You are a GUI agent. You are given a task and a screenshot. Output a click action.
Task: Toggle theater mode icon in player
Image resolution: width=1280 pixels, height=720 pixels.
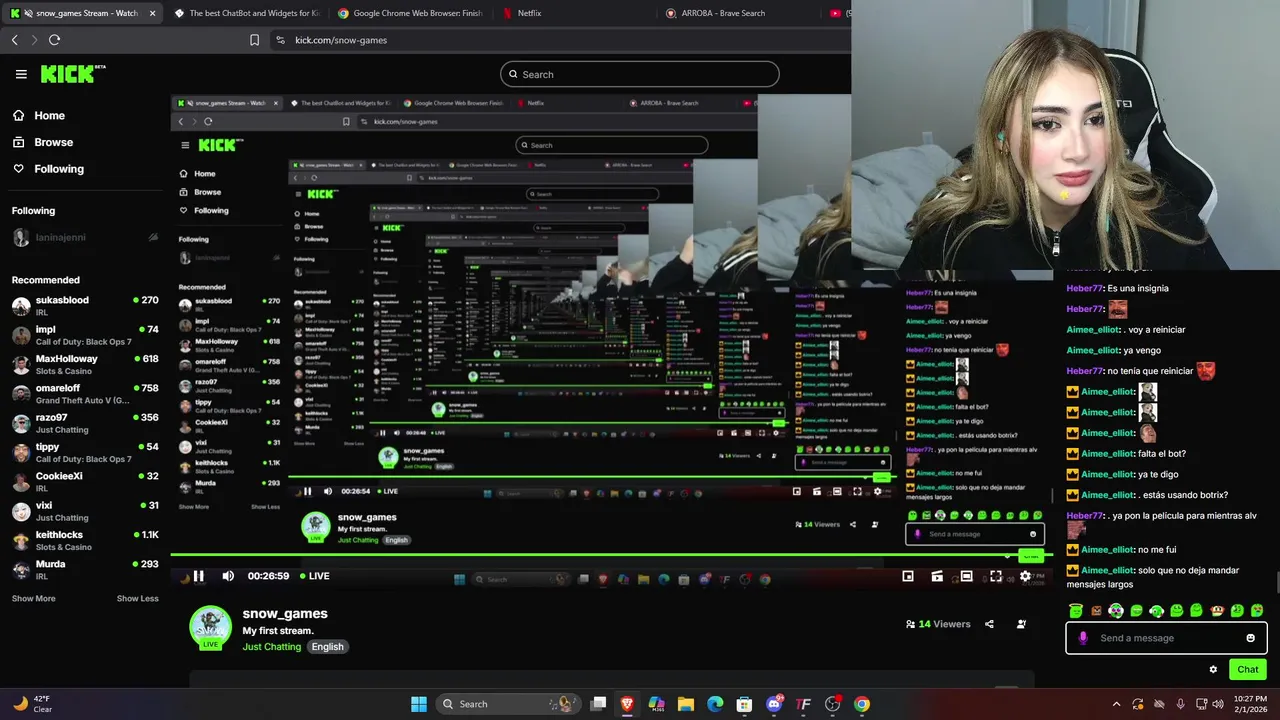click(966, 576)
